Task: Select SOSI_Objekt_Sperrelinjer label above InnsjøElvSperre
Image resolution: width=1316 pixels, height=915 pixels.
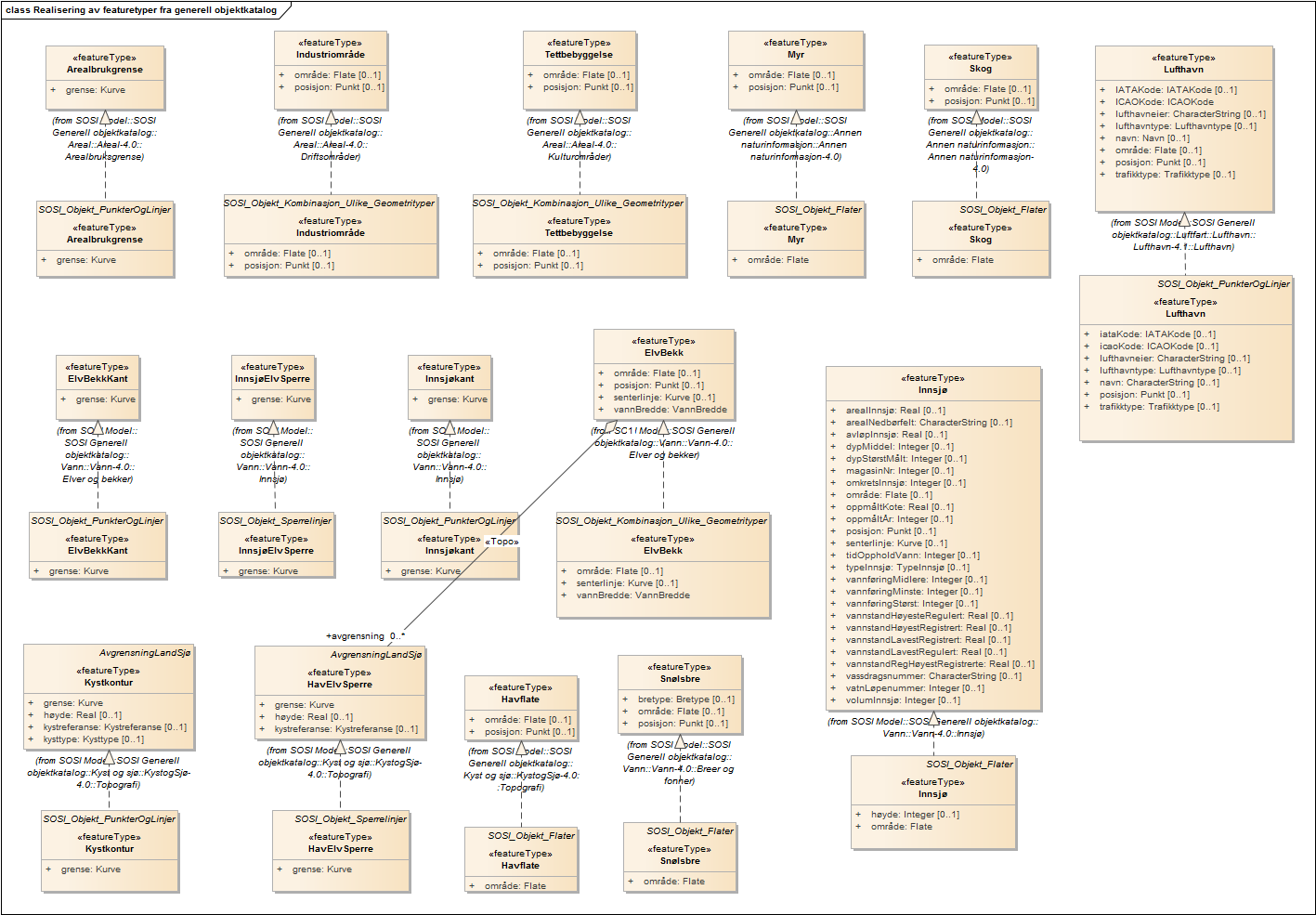Action: 276,521
